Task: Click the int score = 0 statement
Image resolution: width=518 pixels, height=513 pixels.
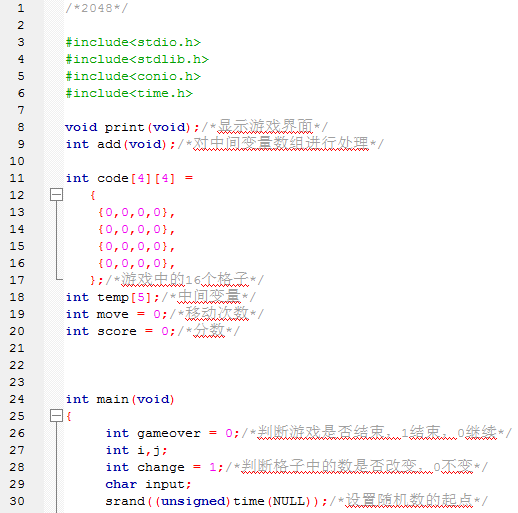Action: click(x=120, y=331)
